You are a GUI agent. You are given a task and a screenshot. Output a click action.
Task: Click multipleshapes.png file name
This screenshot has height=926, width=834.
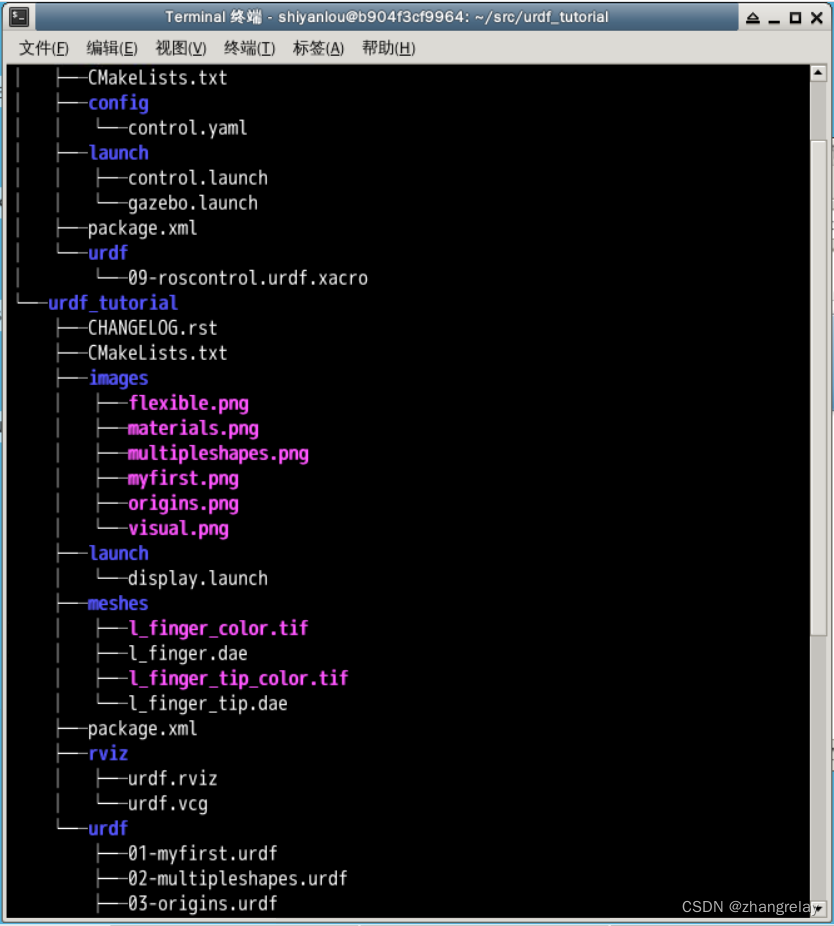coord(218,454)
